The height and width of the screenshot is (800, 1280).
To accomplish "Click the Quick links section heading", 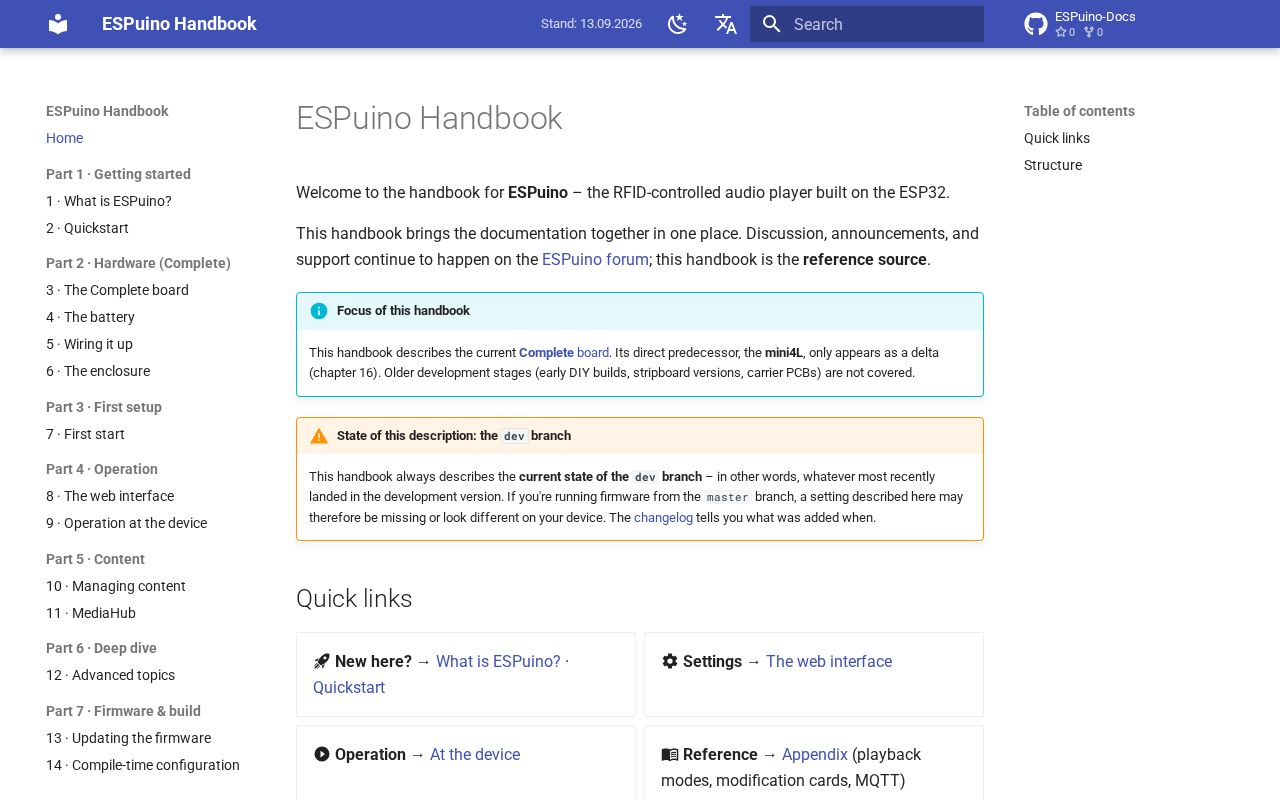I will click(354, 598).
